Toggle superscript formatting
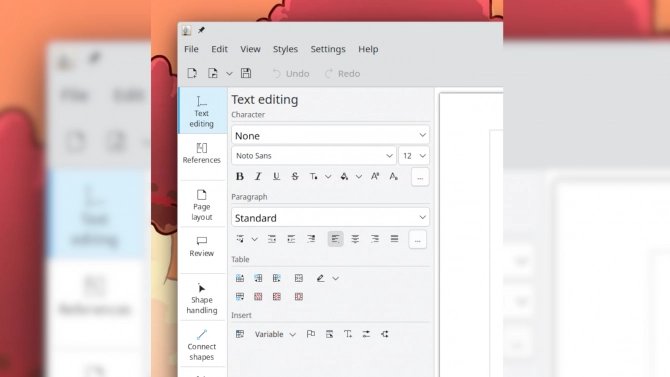Image resolution: width=670 pixels, height=377 pixels. point(375,177)
